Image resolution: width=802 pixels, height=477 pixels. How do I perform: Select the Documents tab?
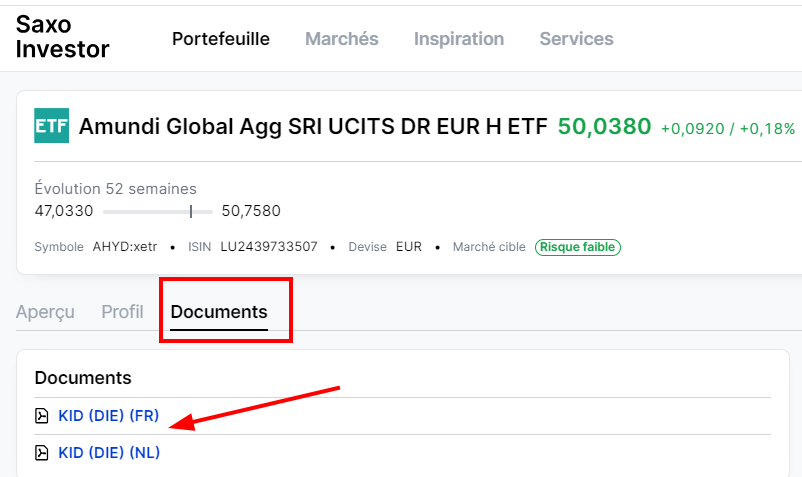[x=219, y=312]
